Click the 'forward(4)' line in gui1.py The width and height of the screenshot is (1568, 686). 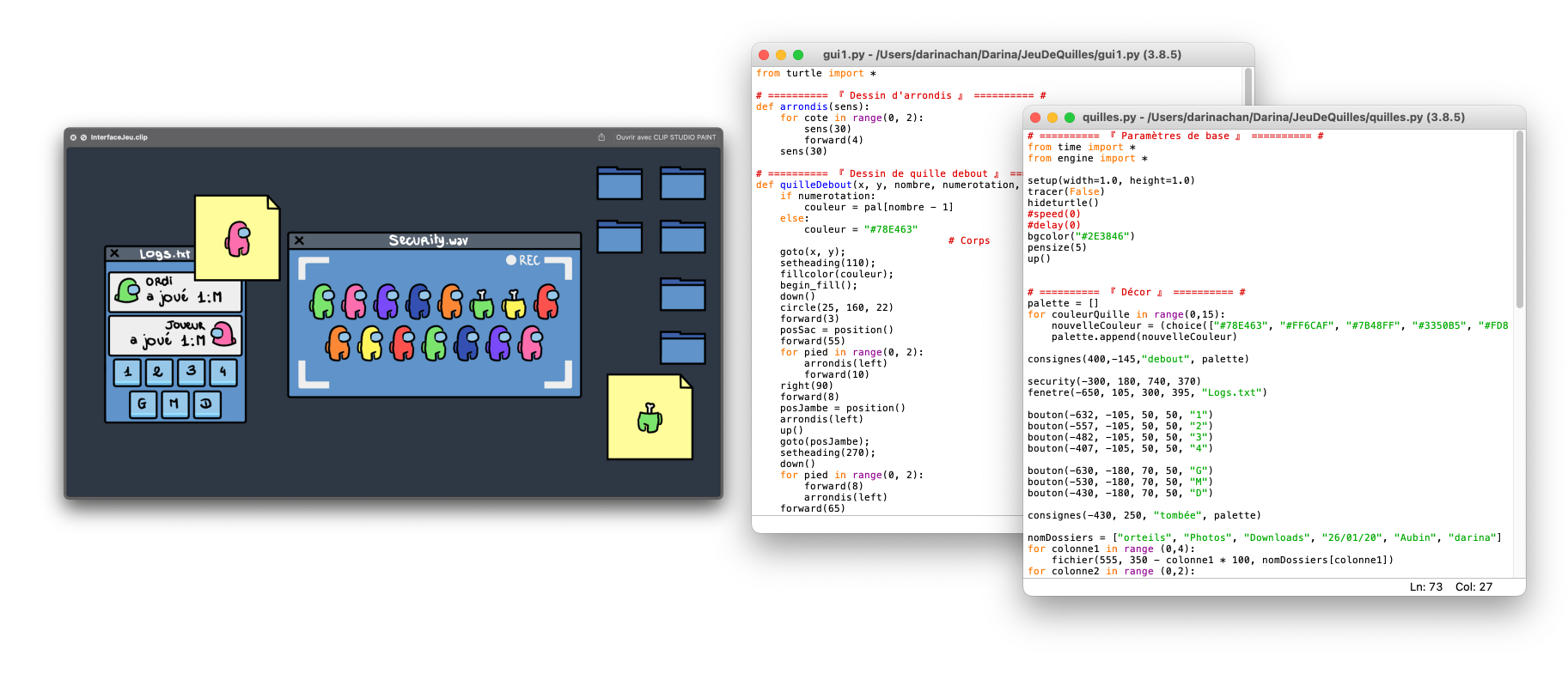(833, 141)
